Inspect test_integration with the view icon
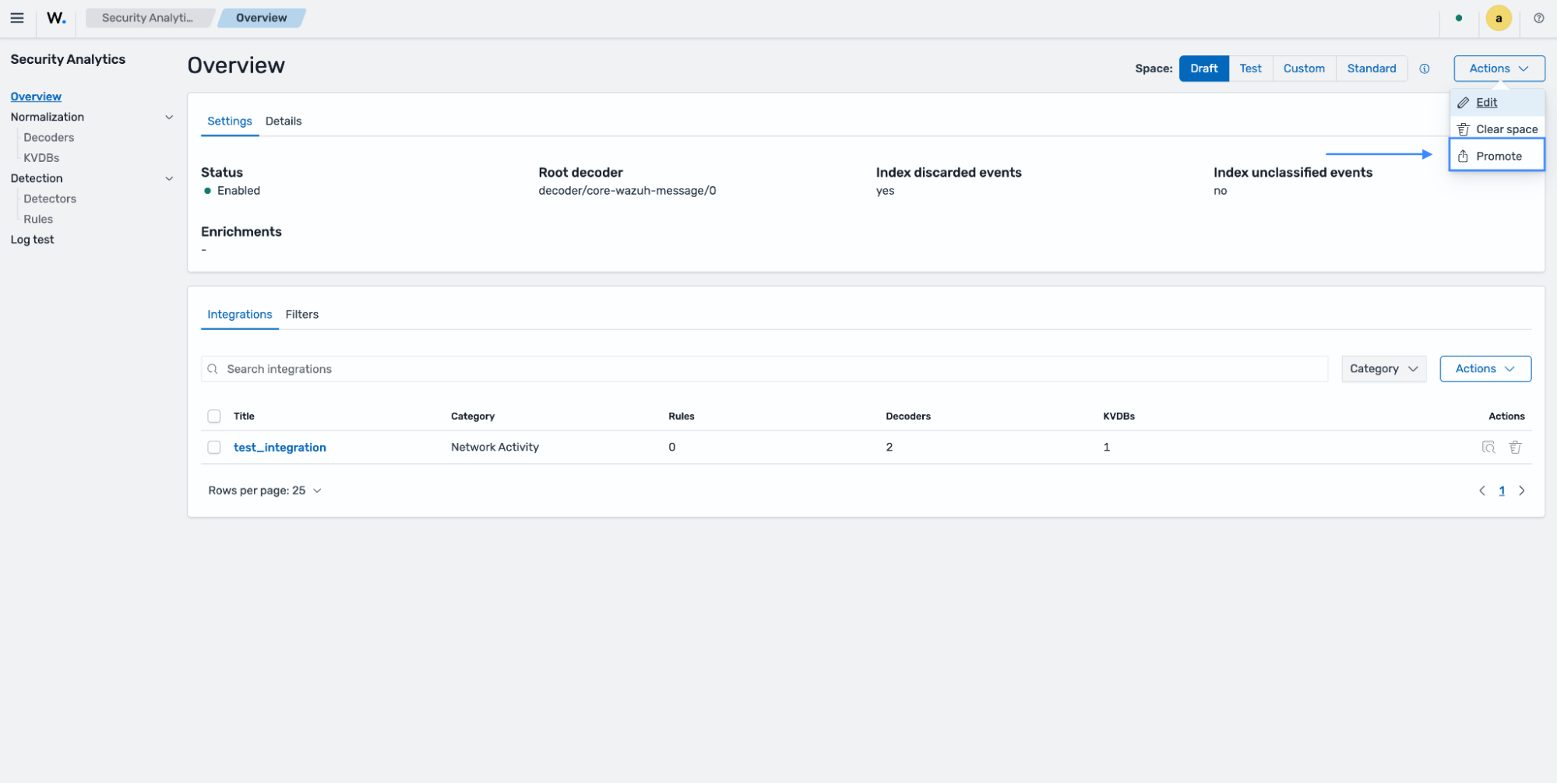 click(x=1488, y=447)
